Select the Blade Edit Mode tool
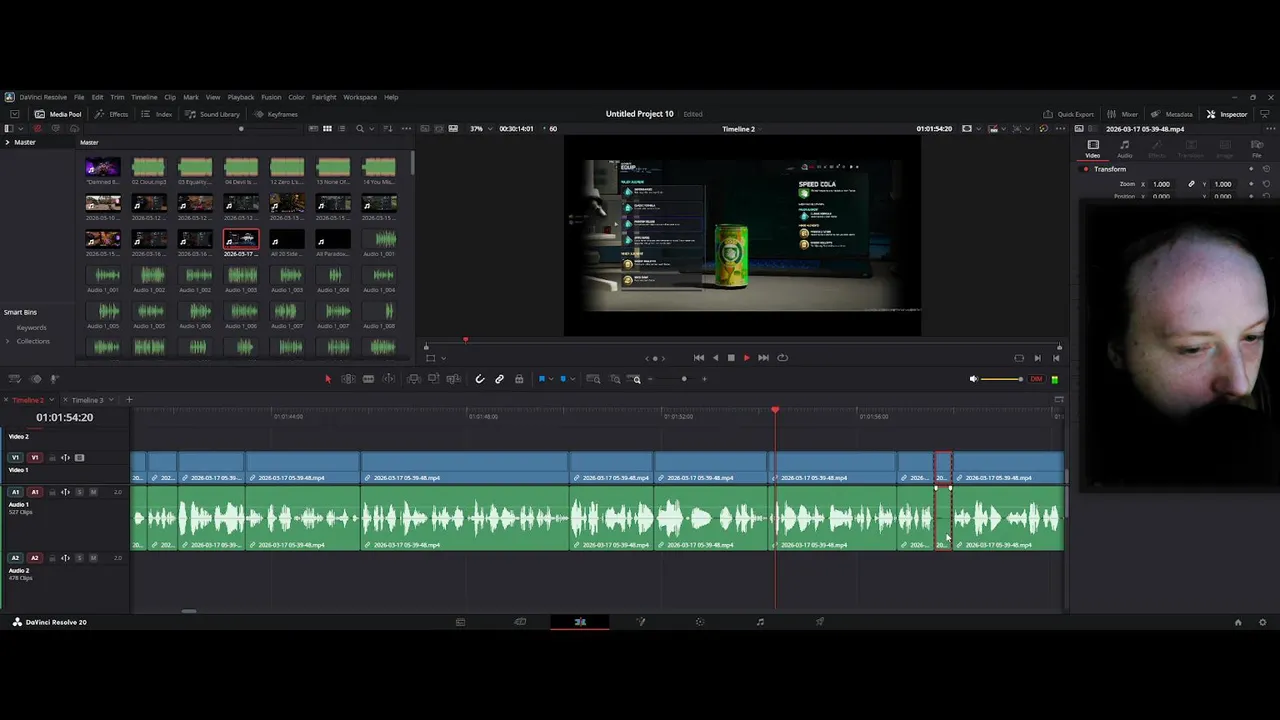Image resolution: width=1280 pixels, height=720 pixels. click(368, 379)
